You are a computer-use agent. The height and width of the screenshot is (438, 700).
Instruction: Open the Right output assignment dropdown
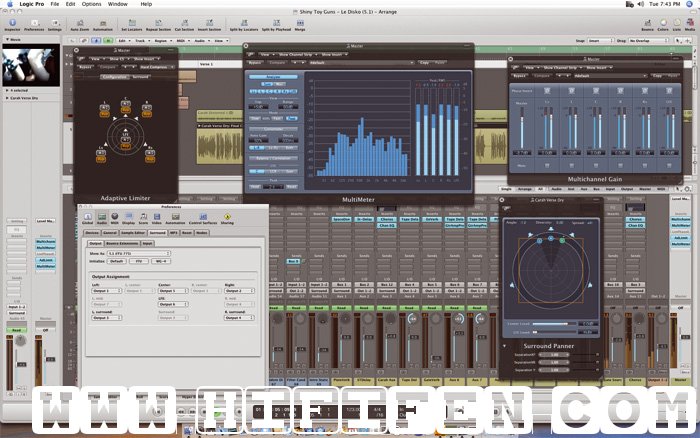(240, 291)
